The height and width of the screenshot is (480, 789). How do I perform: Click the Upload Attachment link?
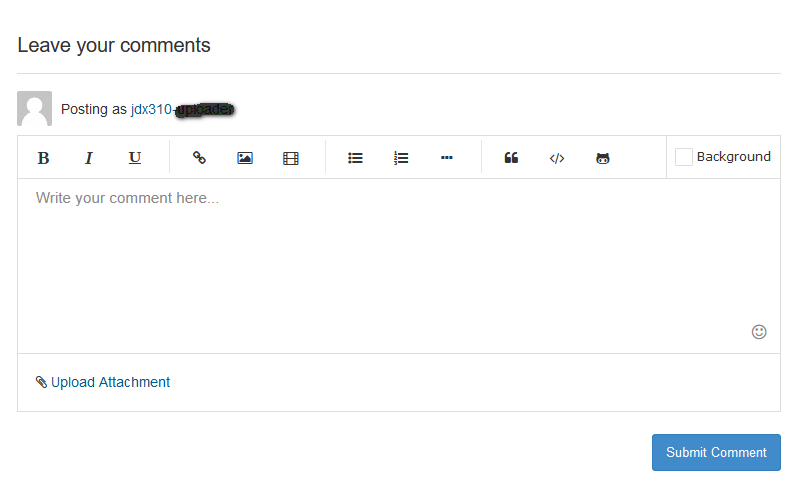click(110, 382)
